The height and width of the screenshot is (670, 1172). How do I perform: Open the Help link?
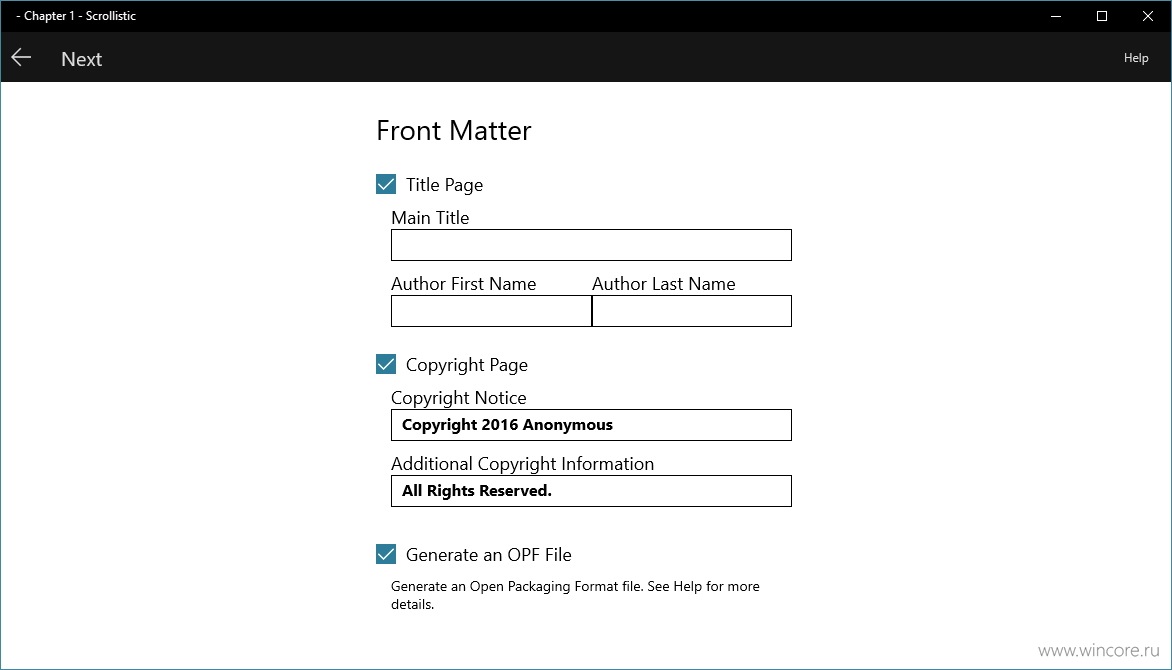point(1135,58)
